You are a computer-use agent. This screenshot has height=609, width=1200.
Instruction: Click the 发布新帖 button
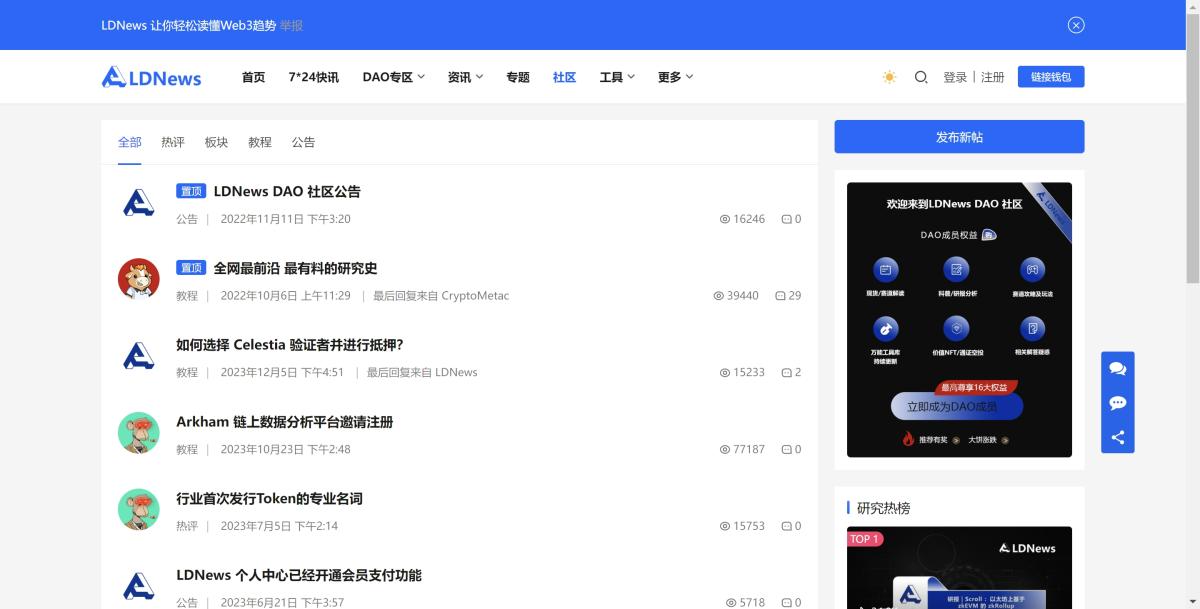point(959,136)
